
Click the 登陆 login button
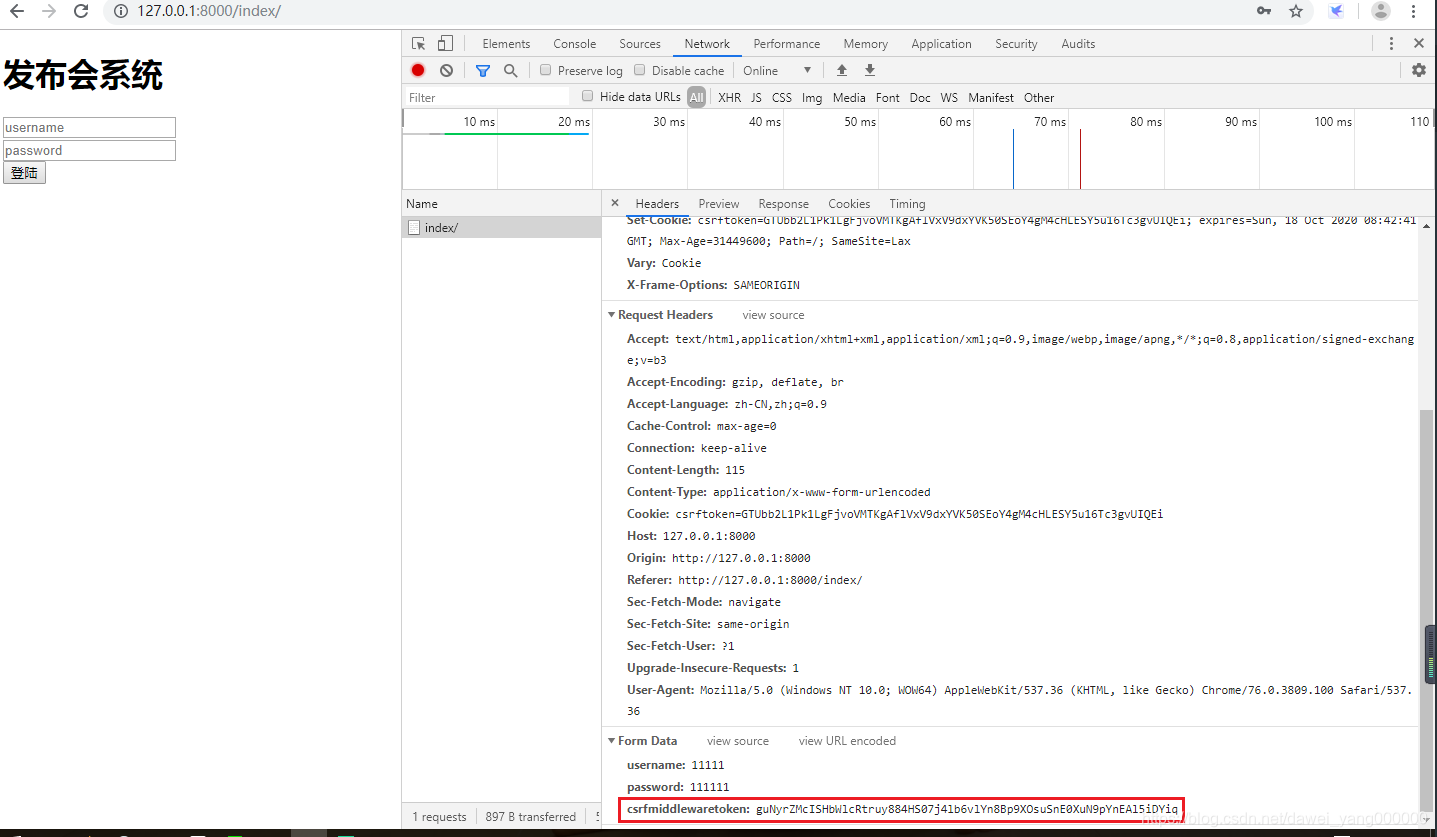[x=24, y=172]
